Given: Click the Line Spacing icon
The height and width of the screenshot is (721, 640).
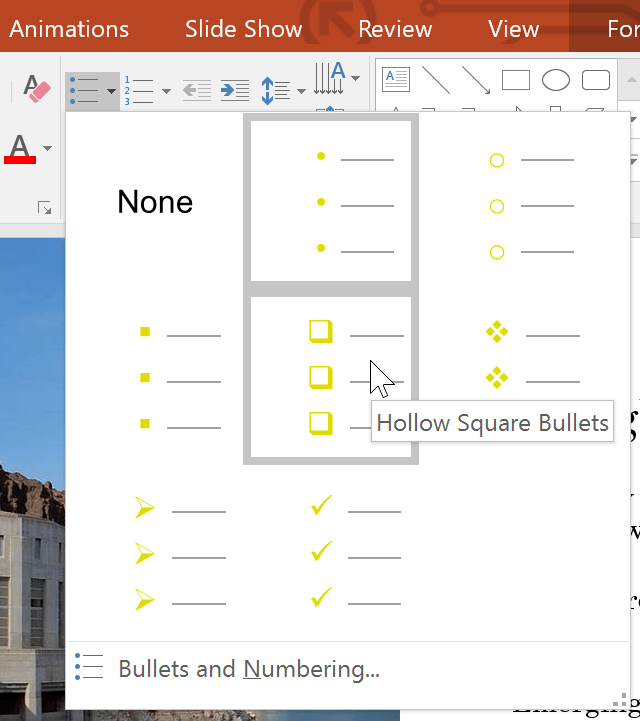Looking at the screenshot, I should tap(275, 91).
